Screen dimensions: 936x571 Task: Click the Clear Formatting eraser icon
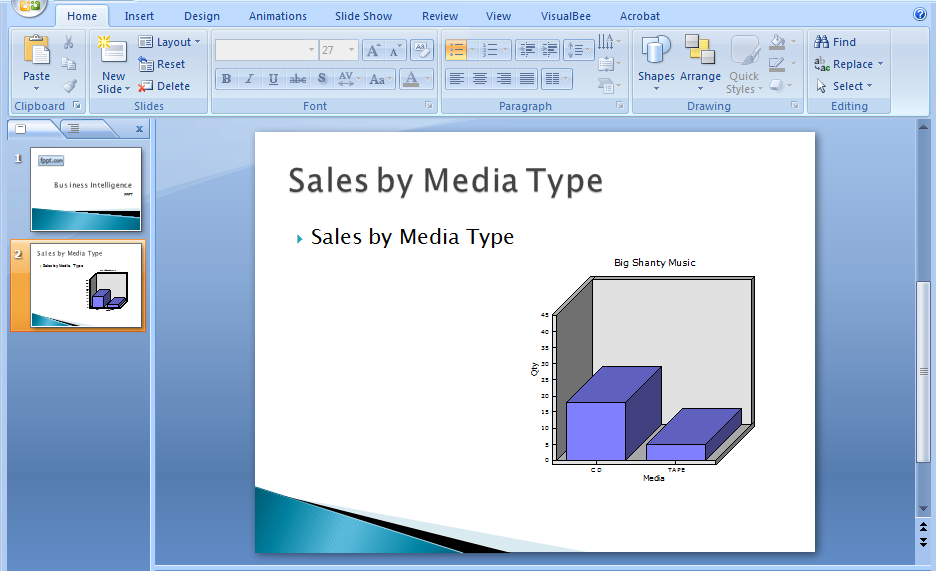(421, 50)
